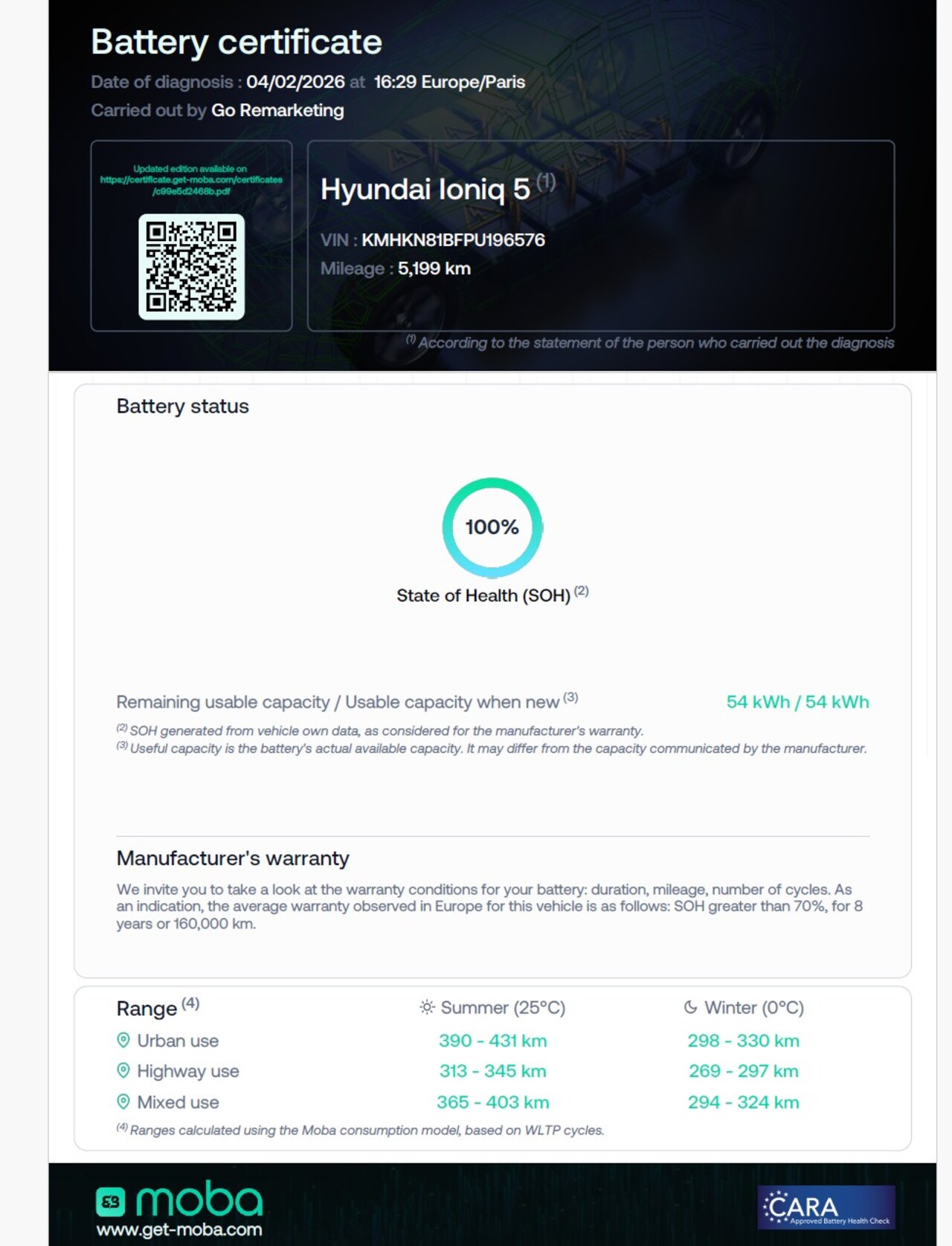
Task: Click the 54 kWh / 54 kWh capacity value
Action: pyautogui.click(x=797, y=701)
